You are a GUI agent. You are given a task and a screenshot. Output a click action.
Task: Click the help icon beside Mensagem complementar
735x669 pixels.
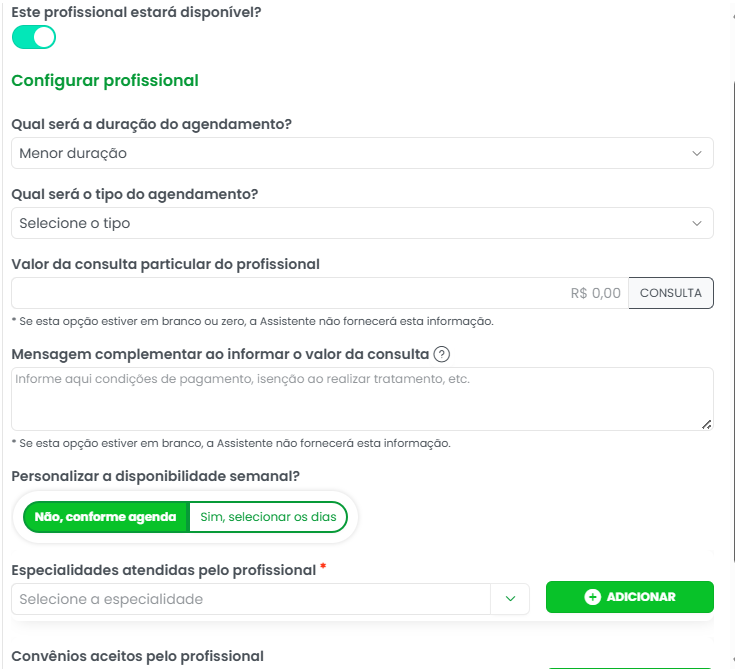point(442,354)
